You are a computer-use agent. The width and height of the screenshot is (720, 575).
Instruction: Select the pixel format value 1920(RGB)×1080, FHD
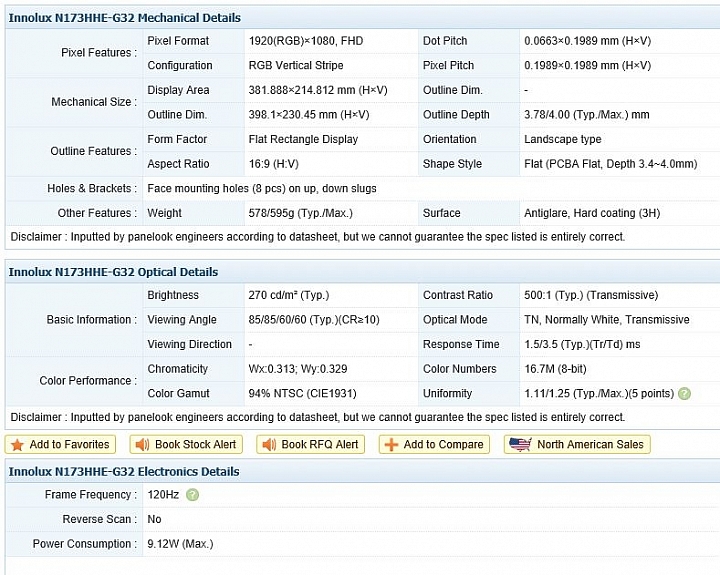(x=306, y=41)
